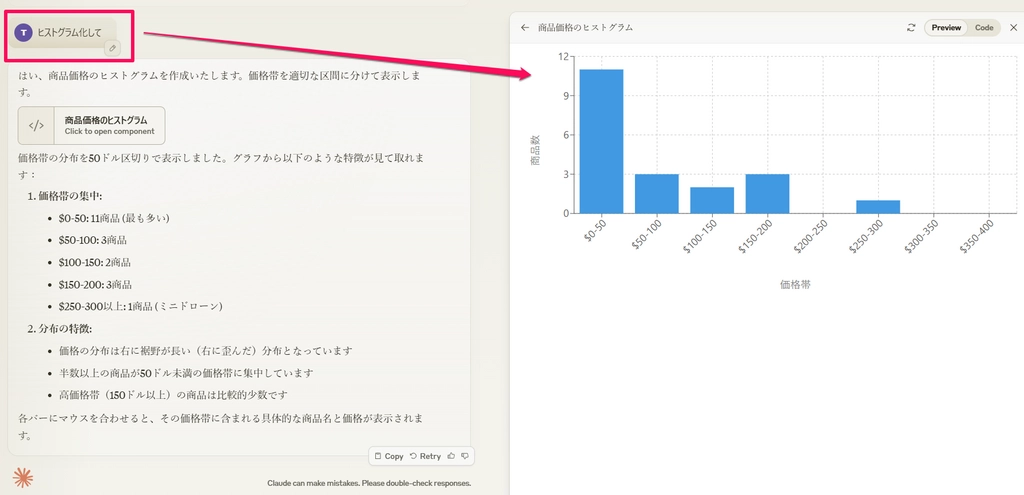Open the 商品価格のヒストグラム component card
The height and width of the screenshot is (495, 1024).
92,126
